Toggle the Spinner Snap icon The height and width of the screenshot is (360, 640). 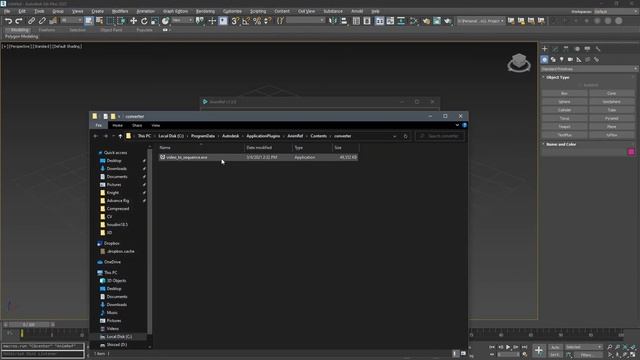point(268,21)
